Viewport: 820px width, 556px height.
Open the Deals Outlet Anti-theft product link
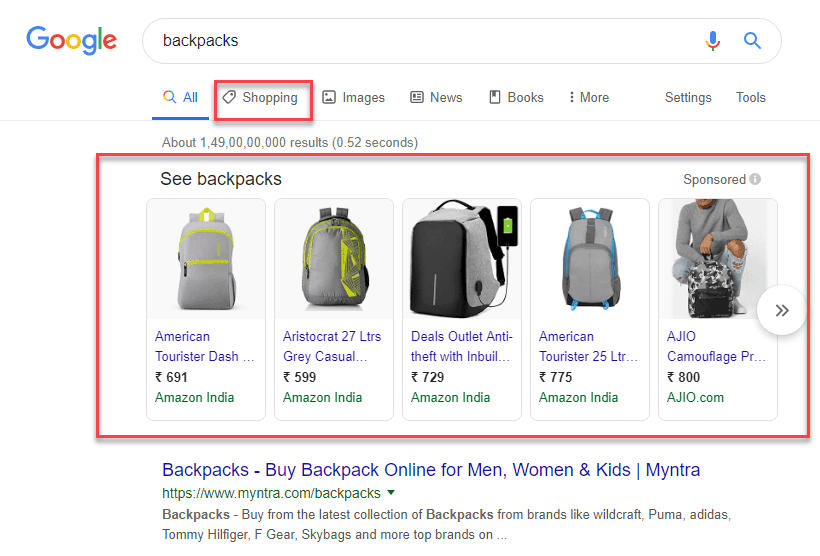(x=462, y=346)
